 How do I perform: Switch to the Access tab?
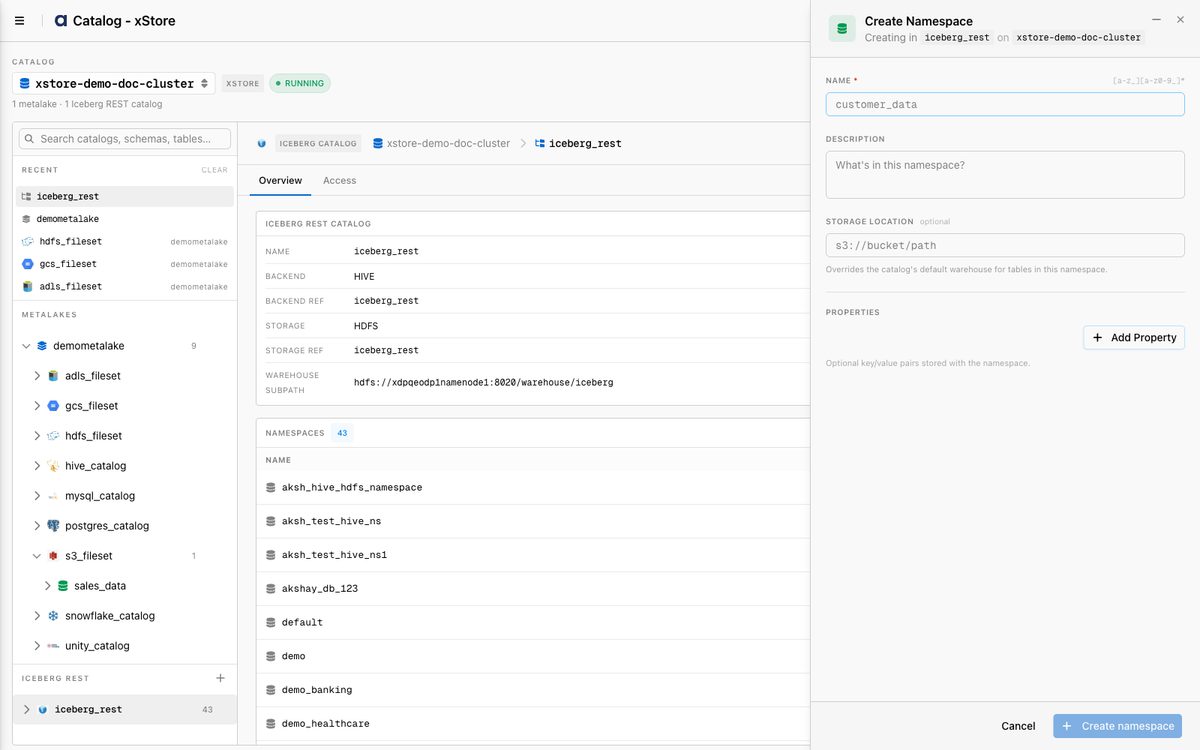coord(339,181)
